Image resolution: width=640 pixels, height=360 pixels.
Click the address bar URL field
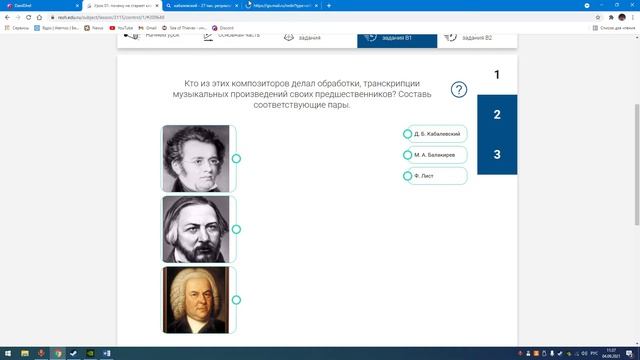(x=322, y=18)
